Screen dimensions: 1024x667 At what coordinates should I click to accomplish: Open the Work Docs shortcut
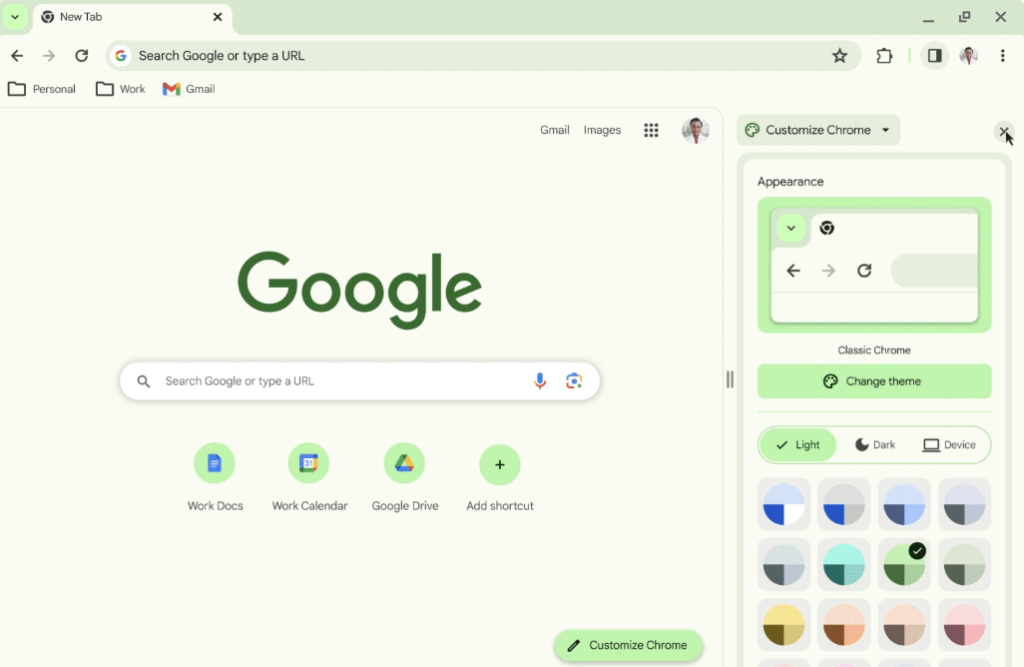(215, 478)
